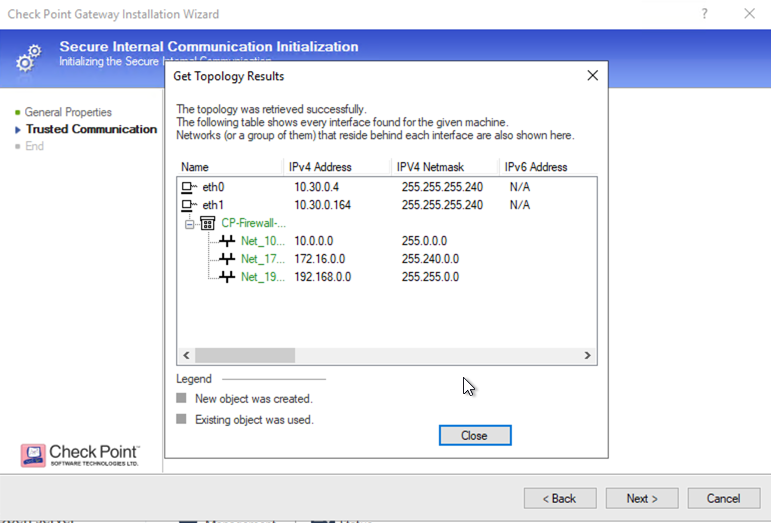Click the eth0 interface icon
The height and width of the screenshot is (523, 771).
click(189, 187)
